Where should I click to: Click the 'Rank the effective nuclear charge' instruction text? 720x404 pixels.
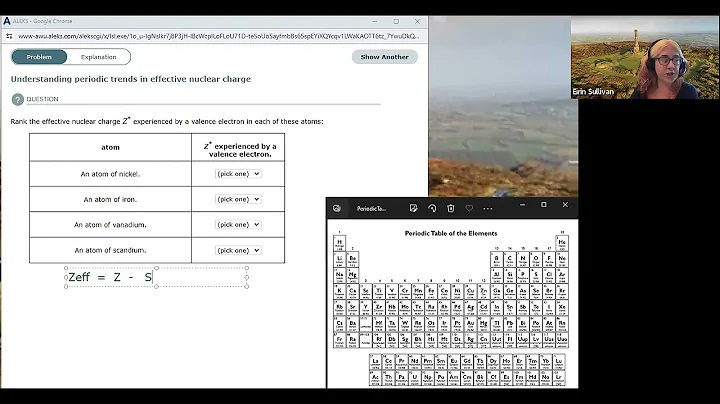[167, 121]
